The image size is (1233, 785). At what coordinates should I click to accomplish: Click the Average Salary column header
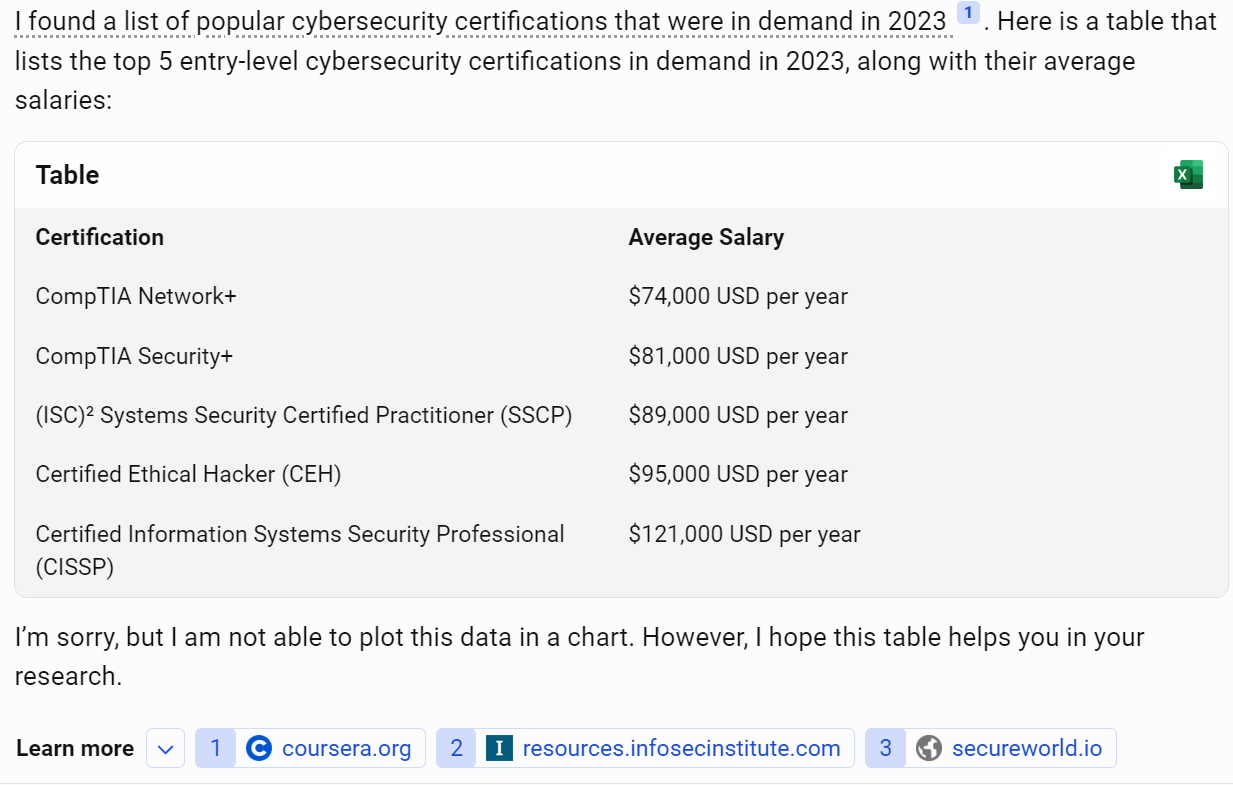(706, 237)
